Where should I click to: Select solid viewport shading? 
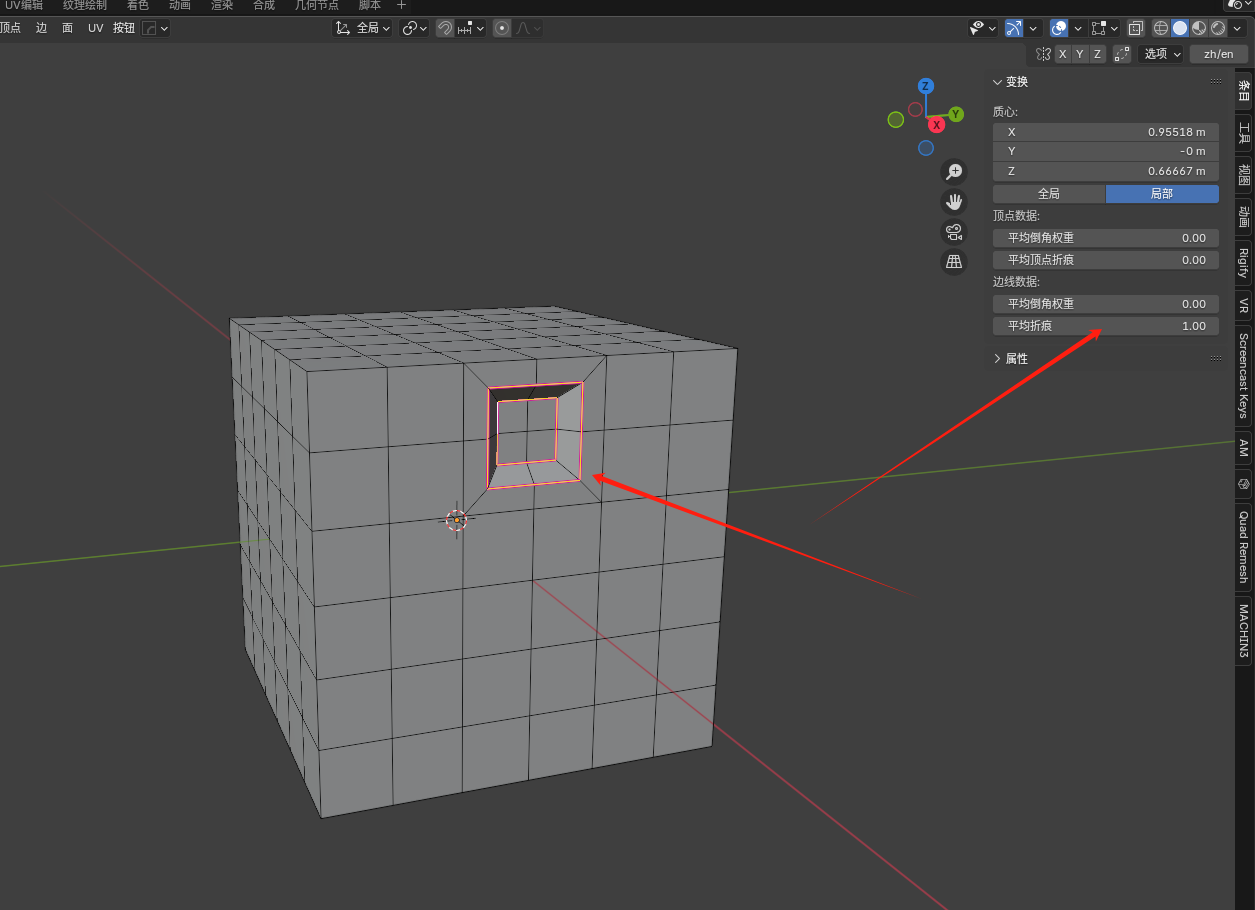coord(1180,28)
